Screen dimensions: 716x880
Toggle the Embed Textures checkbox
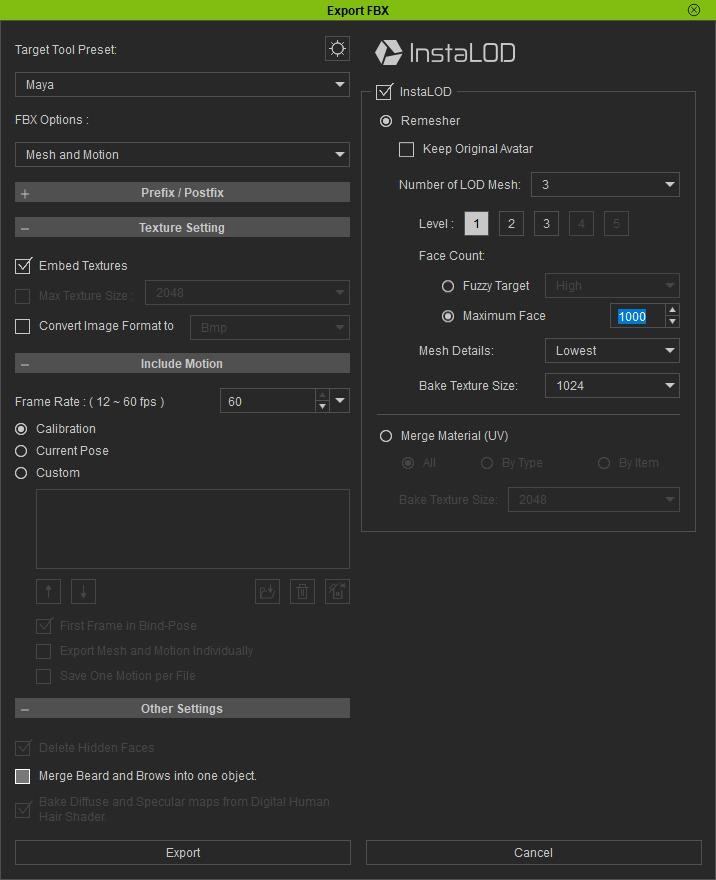pos(23,266)
